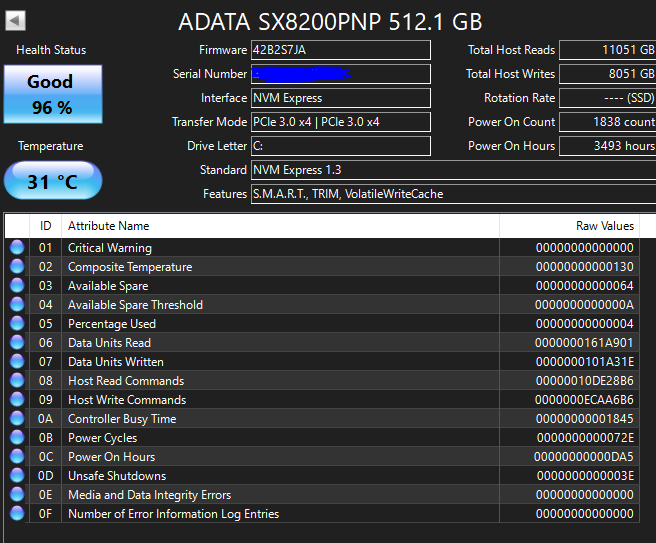Viewport: 656px width, 543px height.
Task: Click the Power On Hours value 3493 hours
Action: 607,146
